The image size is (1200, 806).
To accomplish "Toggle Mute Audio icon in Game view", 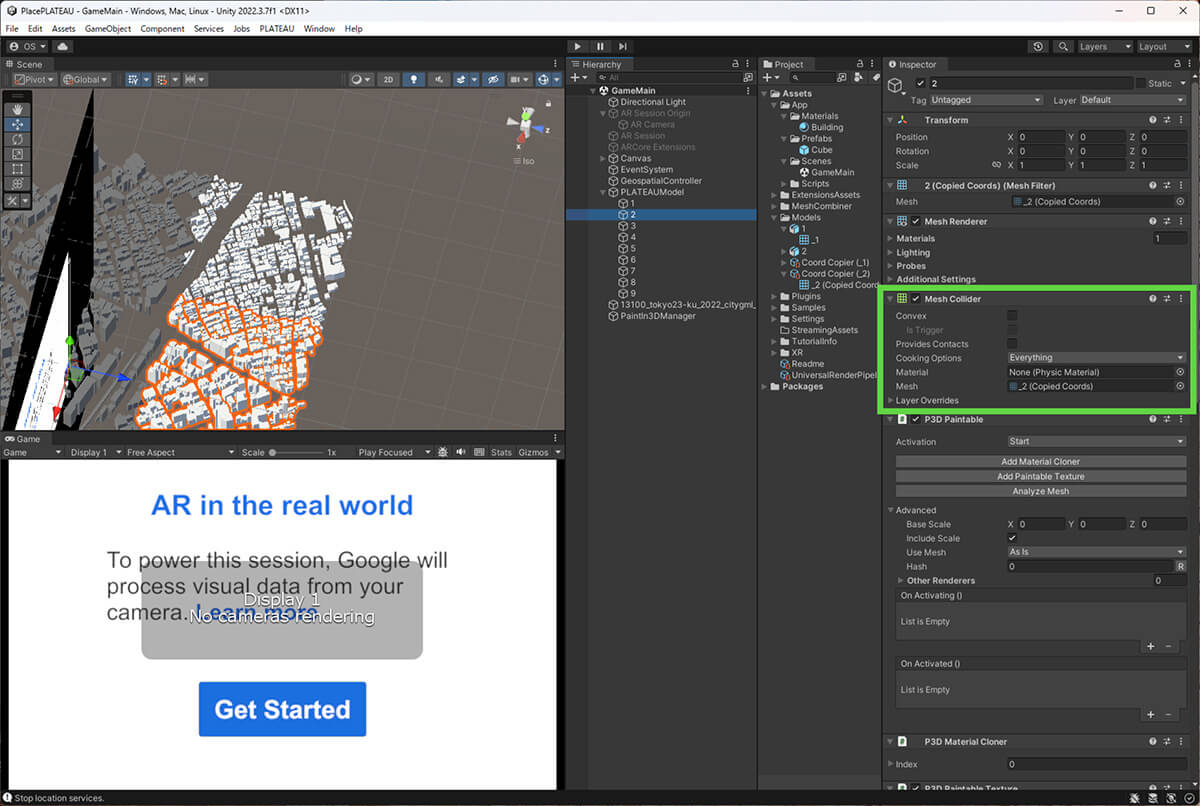I will 461,452.
